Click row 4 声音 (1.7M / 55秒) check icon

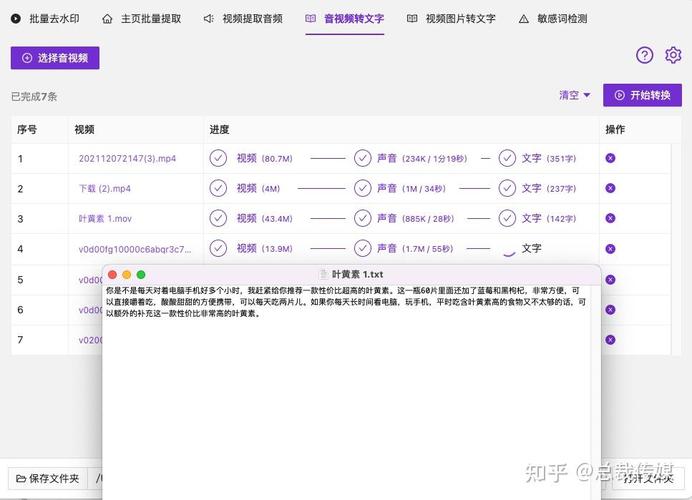[363, 248]
